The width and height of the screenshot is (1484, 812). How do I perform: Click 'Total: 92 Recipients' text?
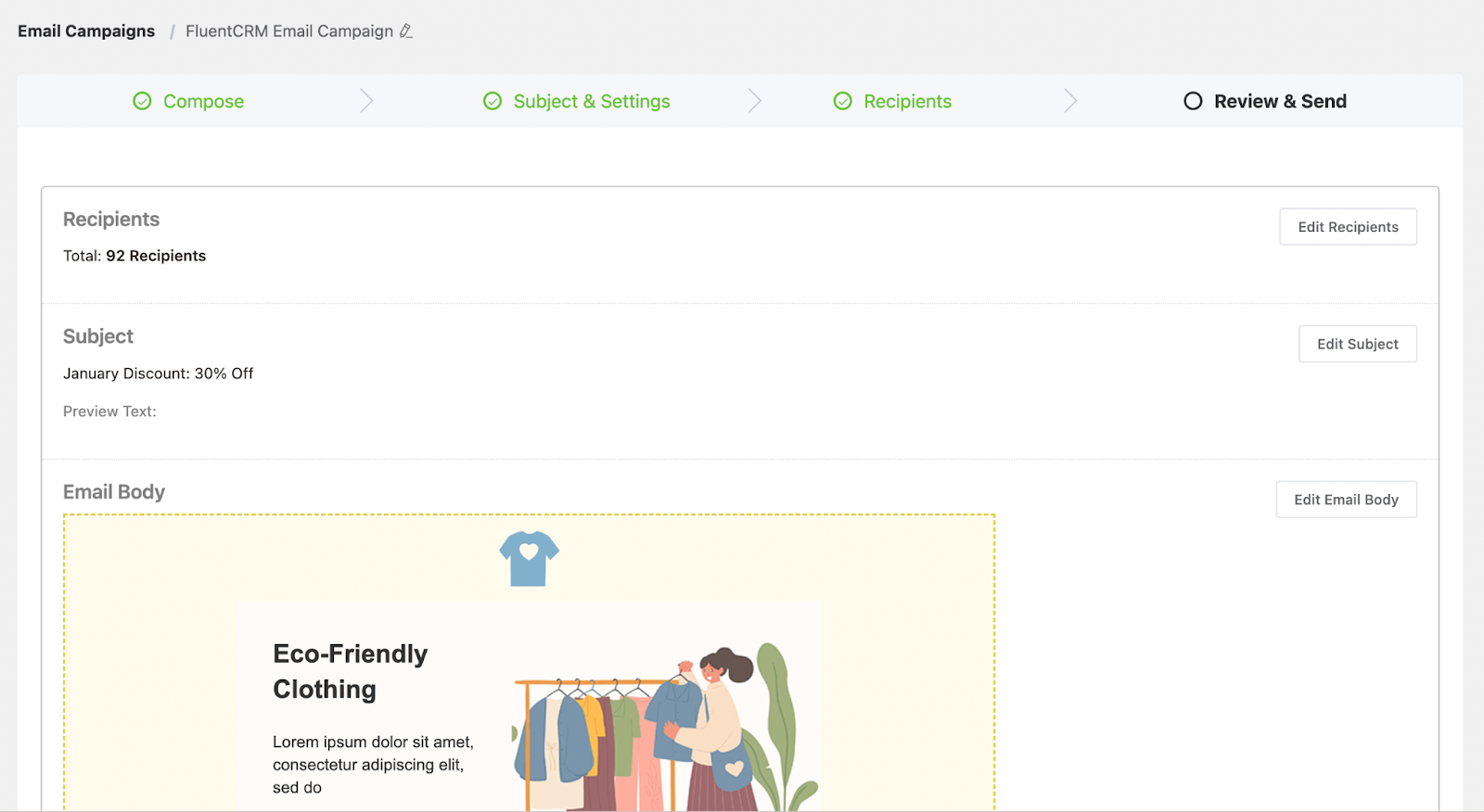point(134,256)
